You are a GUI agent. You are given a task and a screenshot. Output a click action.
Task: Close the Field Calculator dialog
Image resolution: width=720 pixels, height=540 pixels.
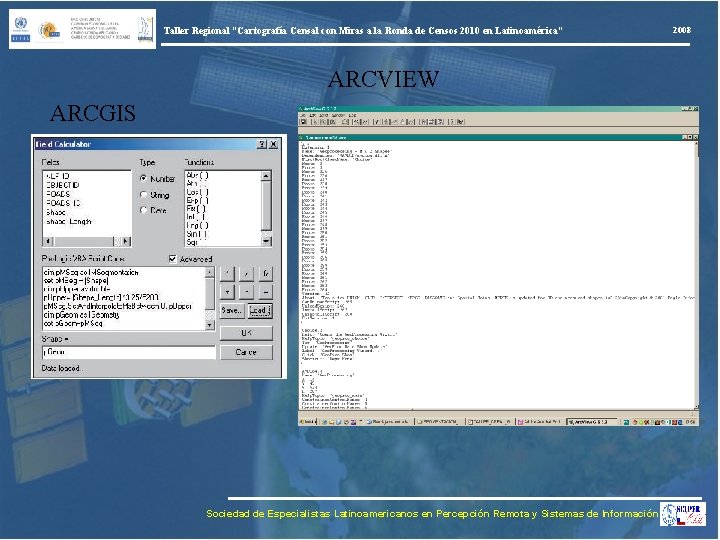(x=273, y=144)
